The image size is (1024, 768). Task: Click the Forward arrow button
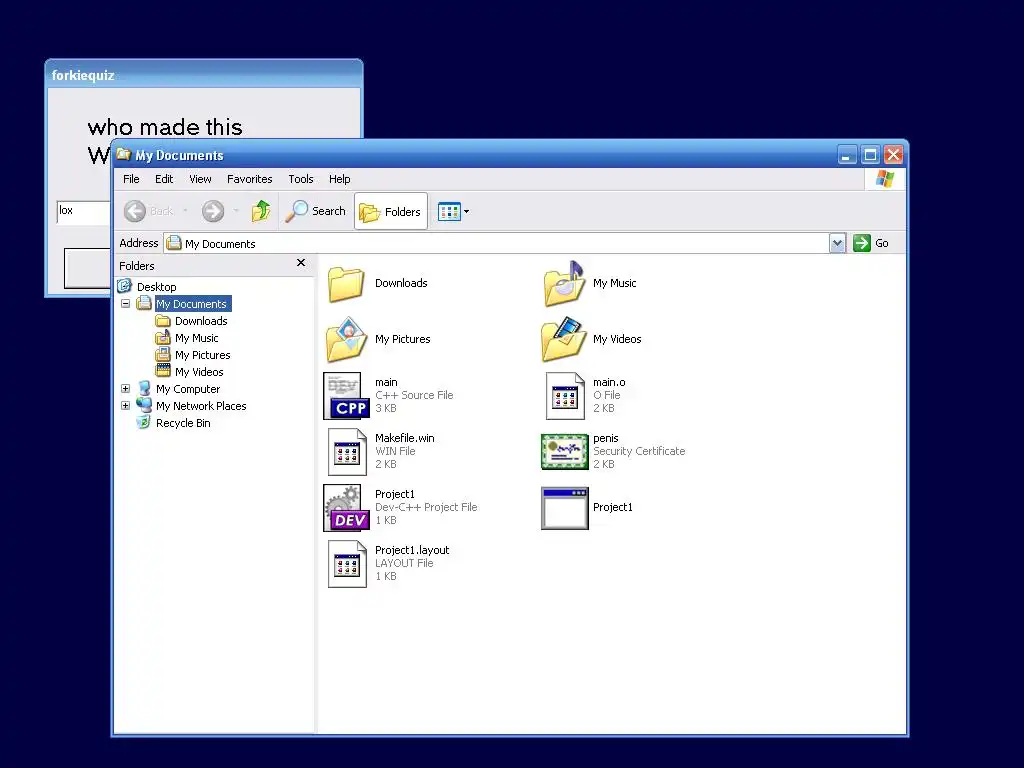click(x=213, y=211)
